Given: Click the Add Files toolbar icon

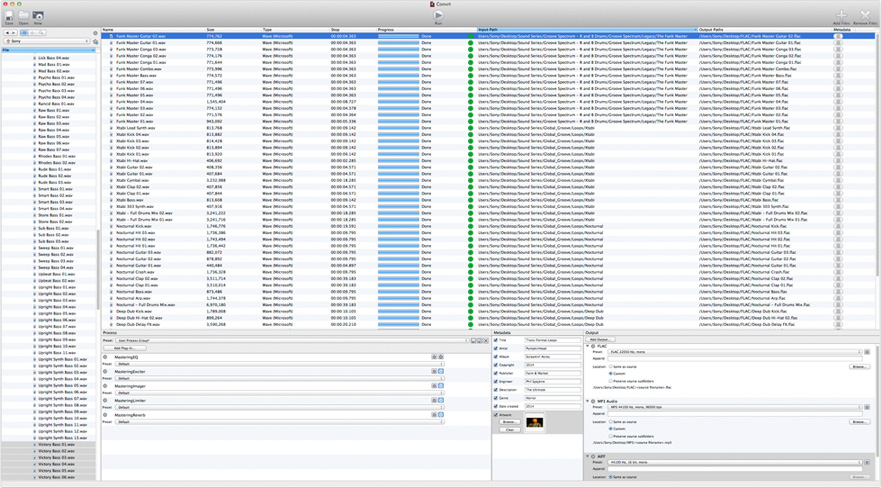Looking at the screenshot, I should [841, 16].
